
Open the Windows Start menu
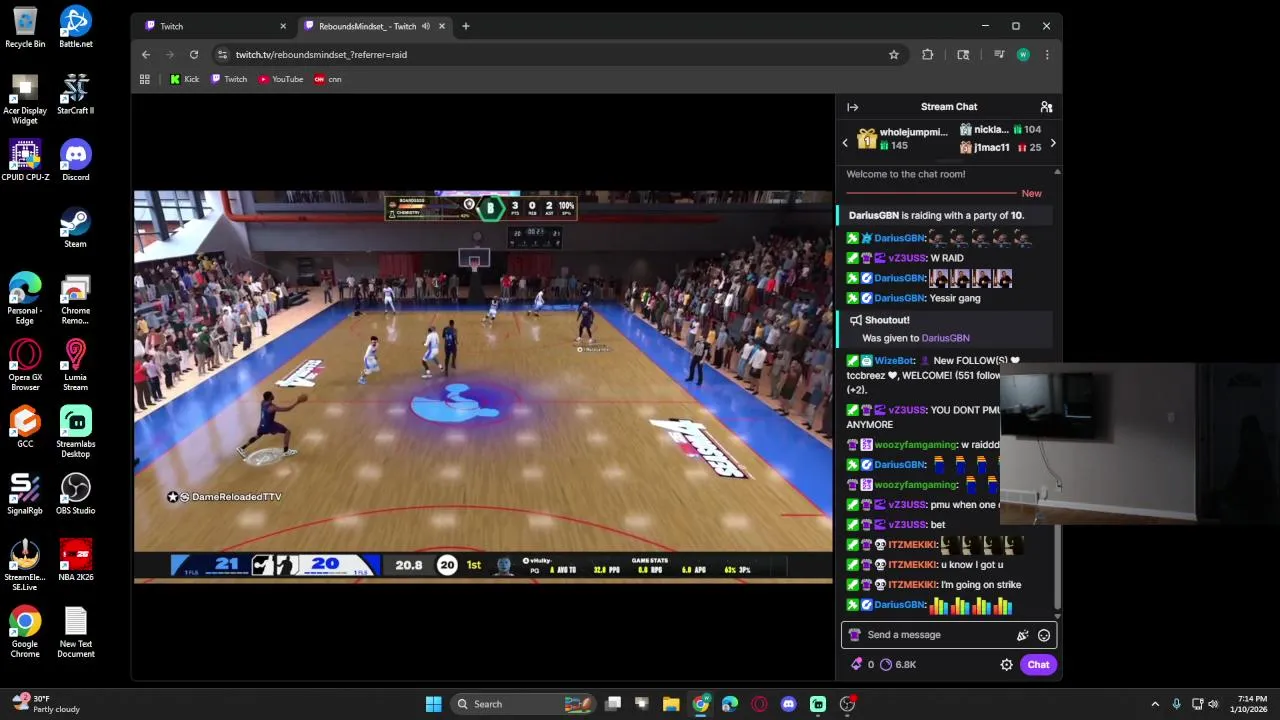(x=433, y=704)
